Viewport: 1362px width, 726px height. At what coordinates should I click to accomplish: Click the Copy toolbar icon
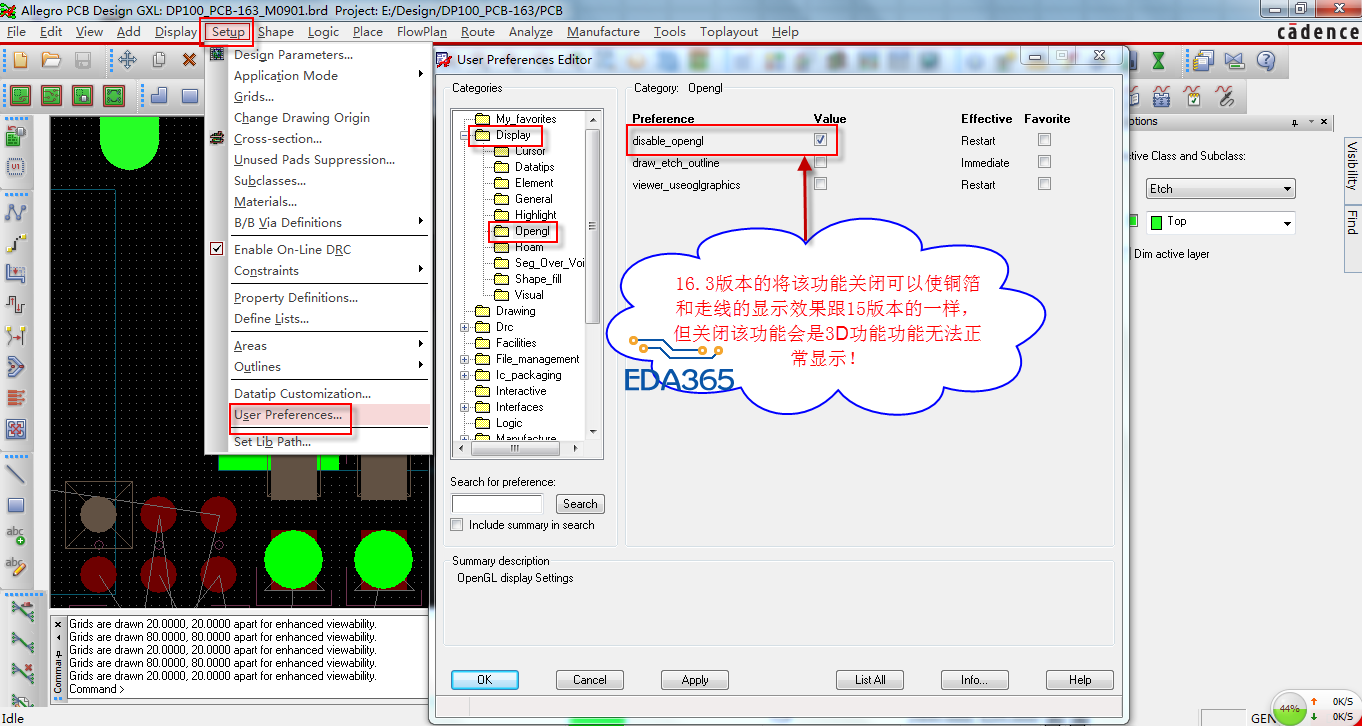point(158,60)
